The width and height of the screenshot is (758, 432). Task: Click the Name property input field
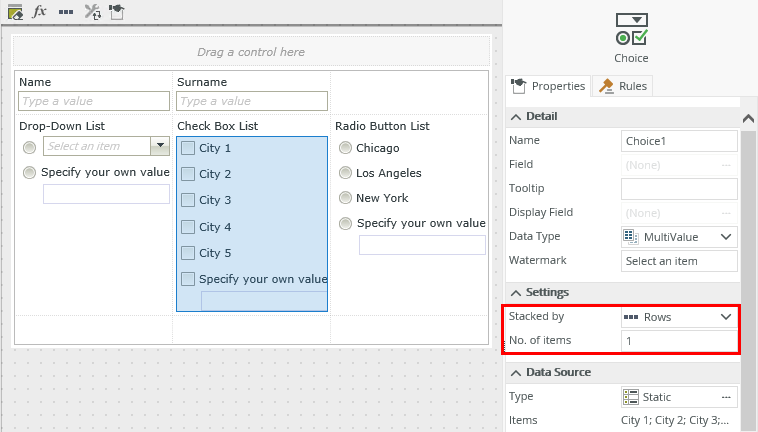click(678, 141)
